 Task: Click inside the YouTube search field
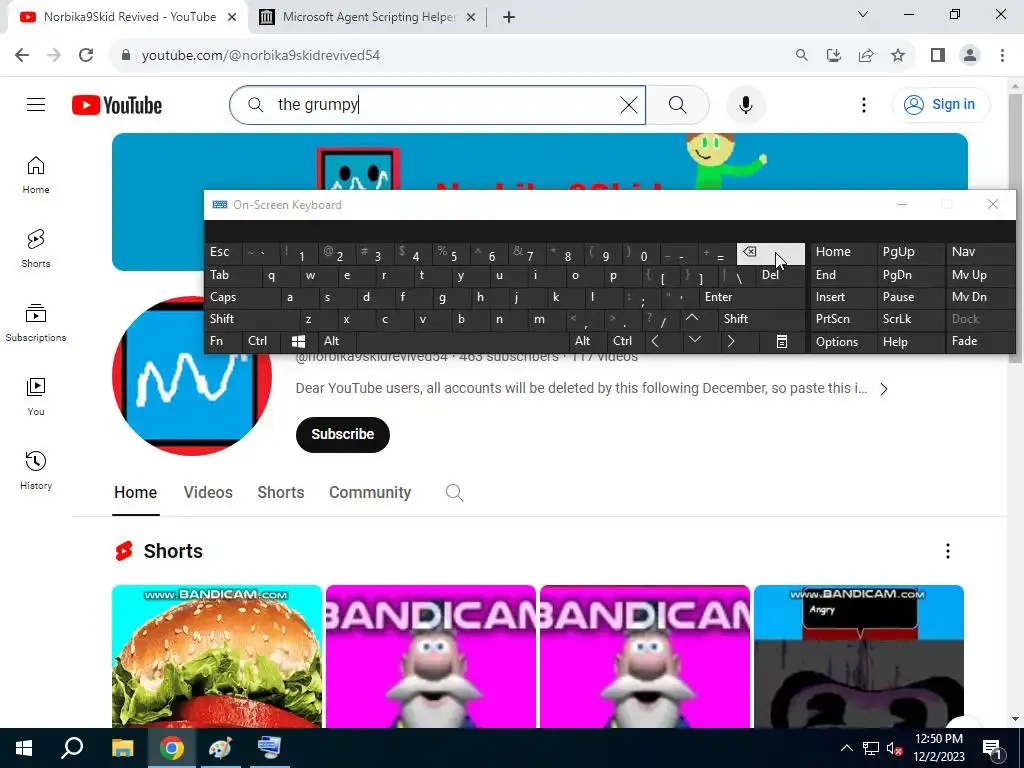click(x=438, y=104)
